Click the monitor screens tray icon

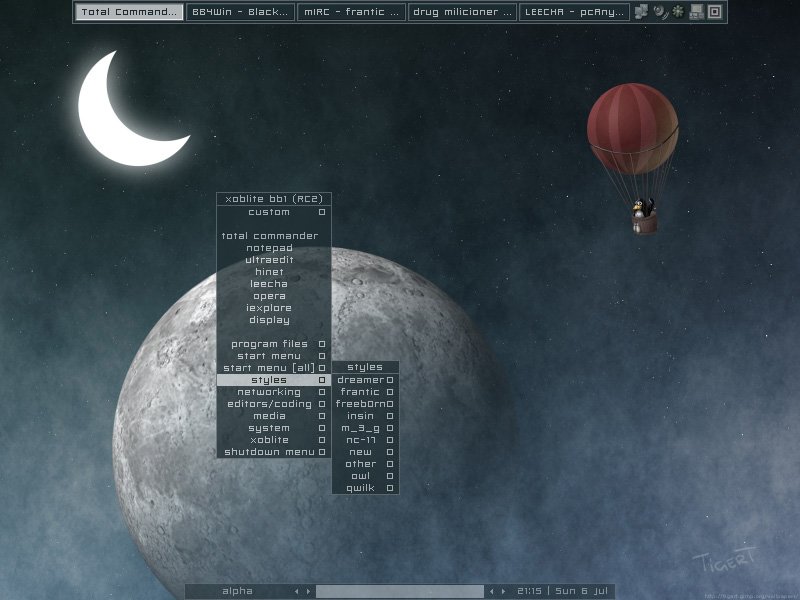696,11
